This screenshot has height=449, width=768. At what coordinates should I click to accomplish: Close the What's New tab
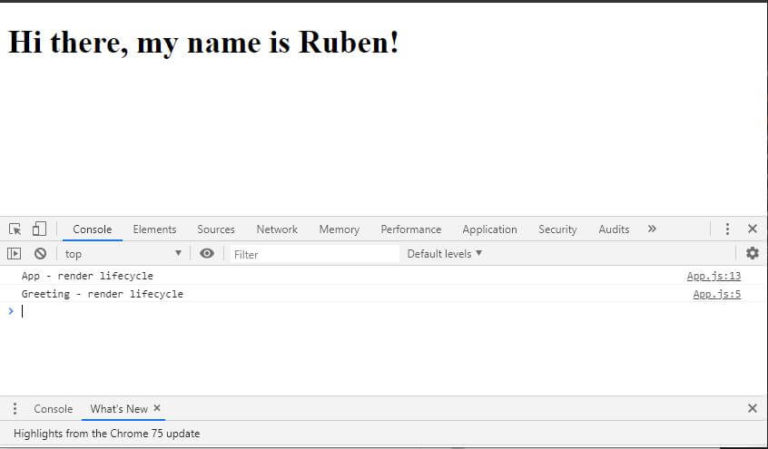(x=157, y=408)
